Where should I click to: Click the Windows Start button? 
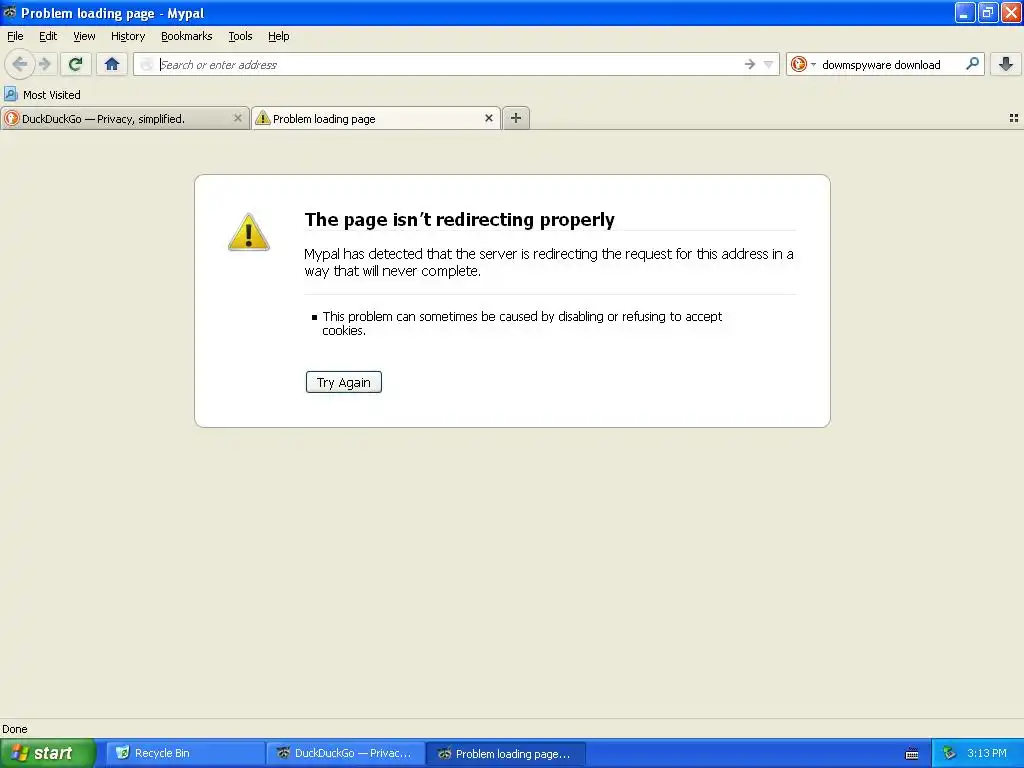click(48, 753)
